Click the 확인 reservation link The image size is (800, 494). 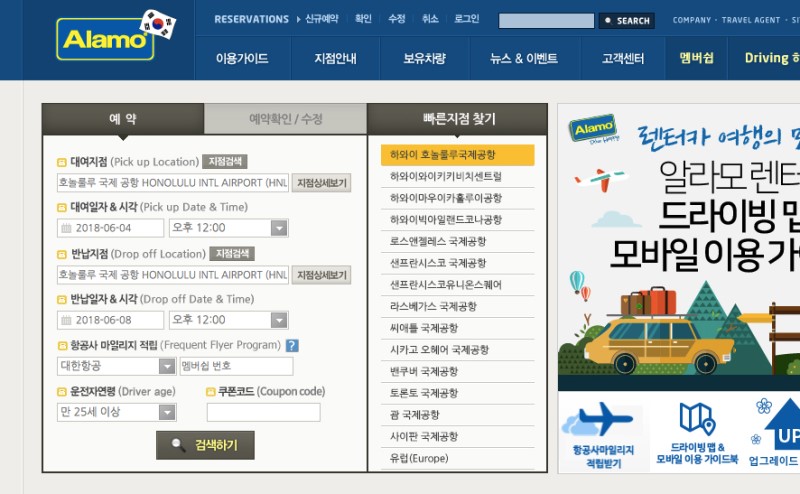pos(363,19)
